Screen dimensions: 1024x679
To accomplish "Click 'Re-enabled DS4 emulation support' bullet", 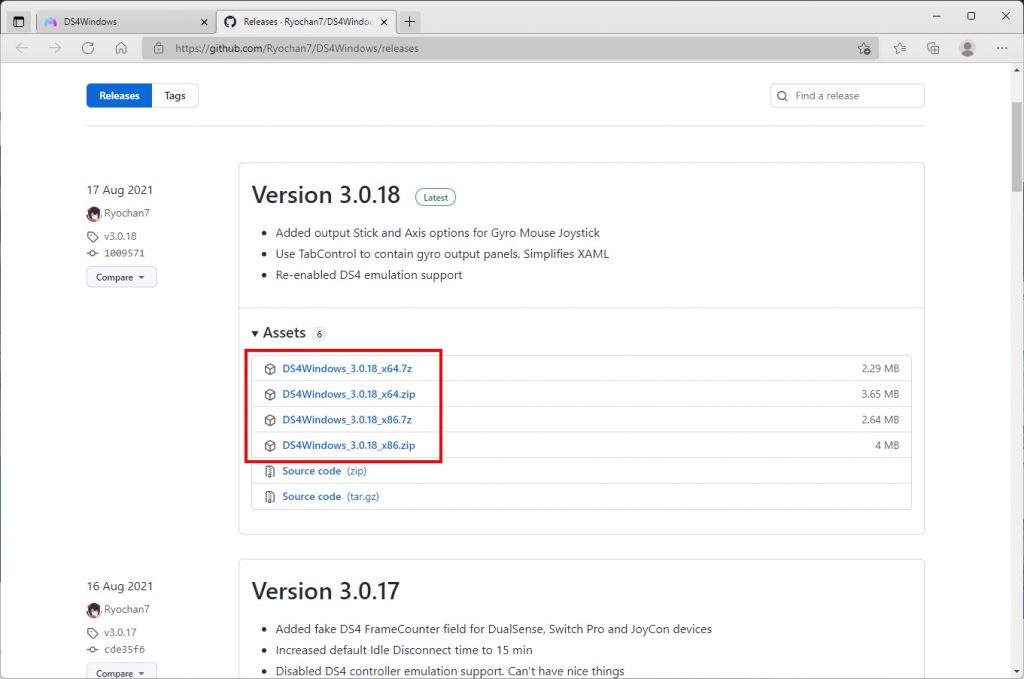I will point(368,275).
